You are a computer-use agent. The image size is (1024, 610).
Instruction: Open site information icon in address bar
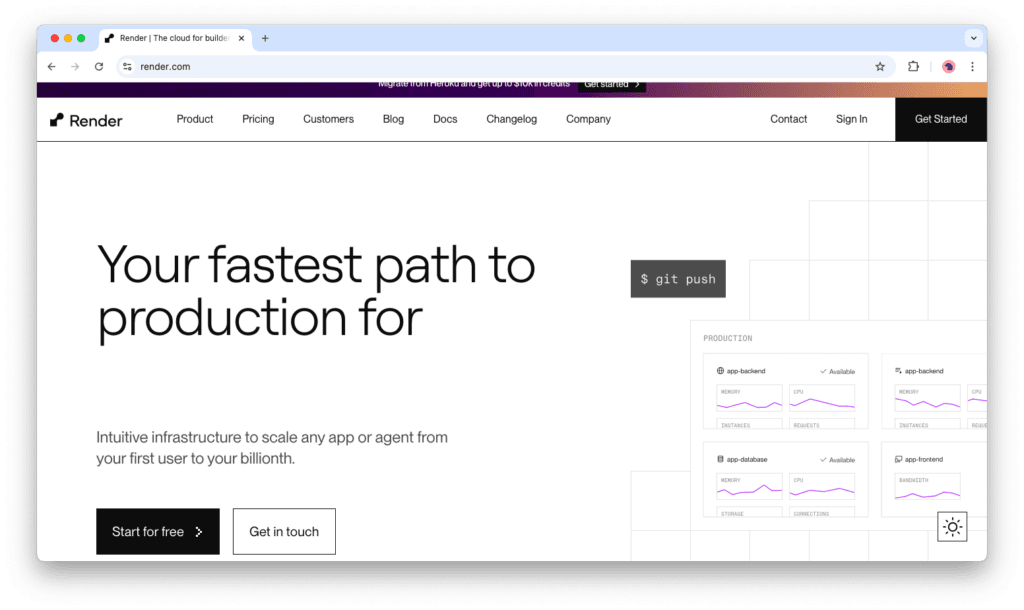pos(127,67)
